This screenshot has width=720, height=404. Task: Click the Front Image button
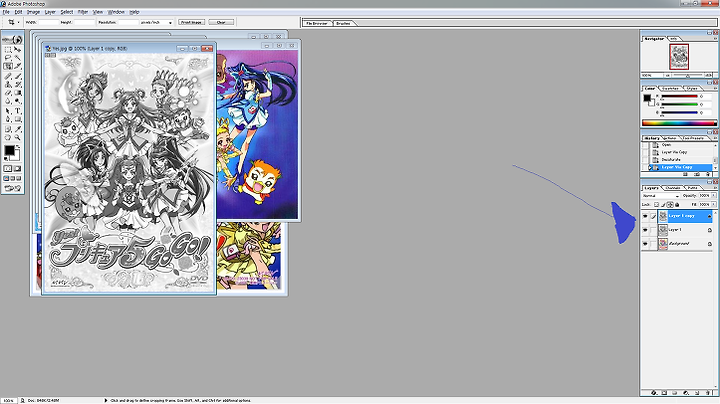pyautogui.click(x=191, y=22)
